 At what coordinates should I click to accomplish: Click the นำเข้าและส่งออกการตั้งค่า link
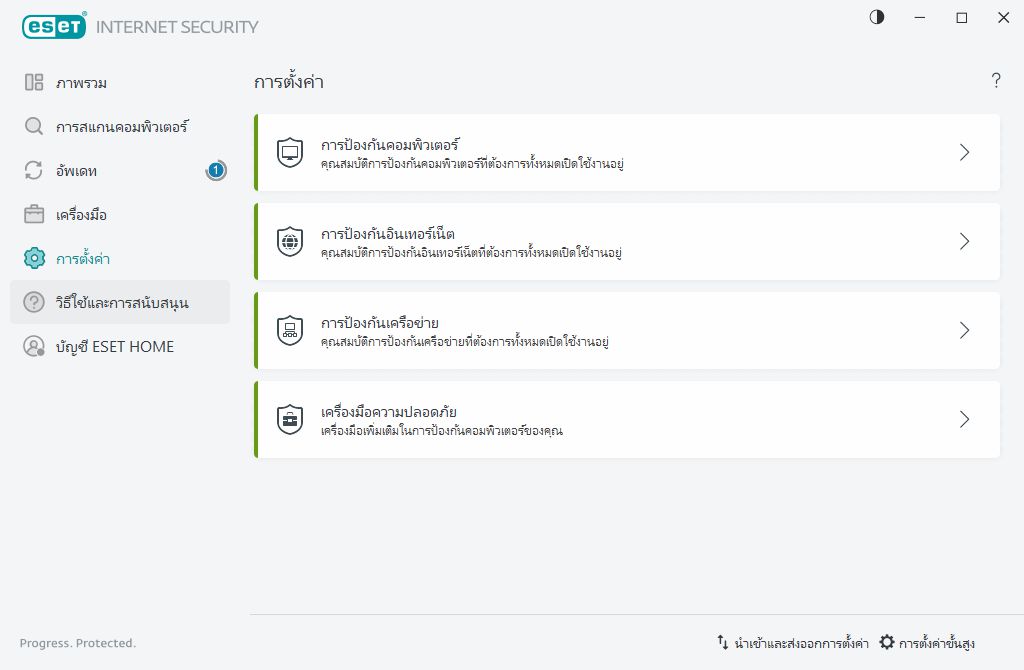[x=801, y=643]
